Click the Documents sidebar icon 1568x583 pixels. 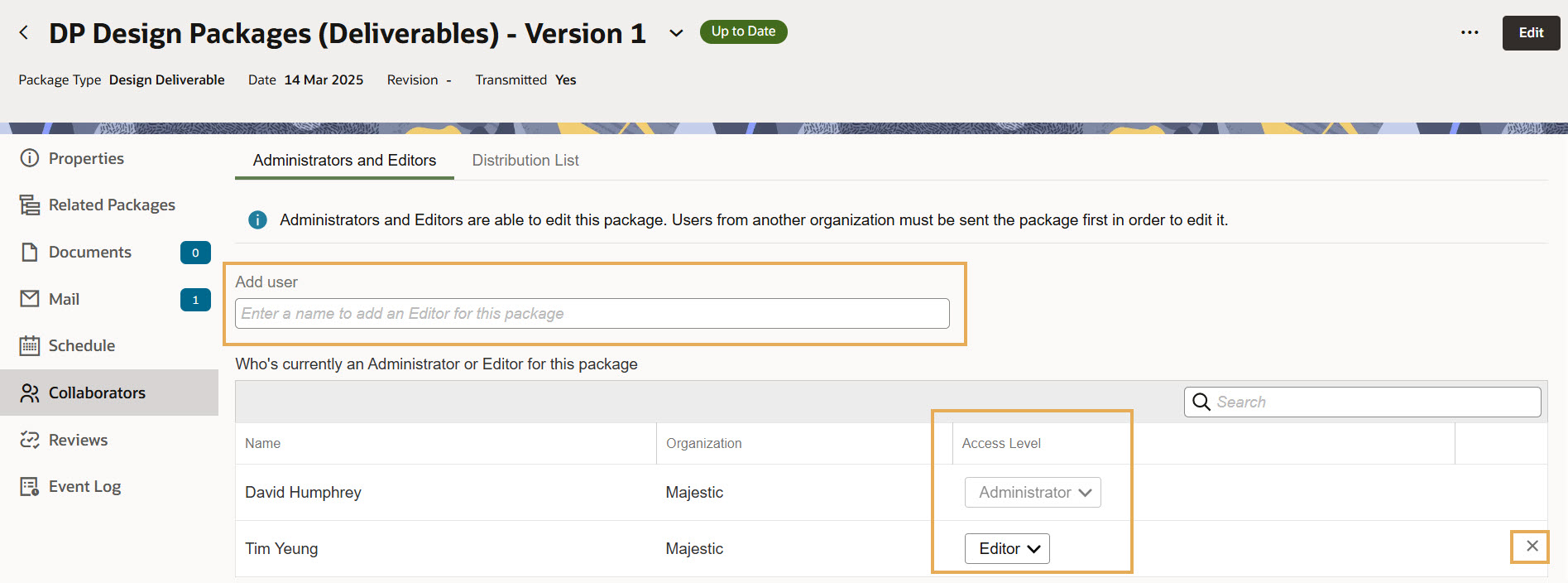point(30,252)
